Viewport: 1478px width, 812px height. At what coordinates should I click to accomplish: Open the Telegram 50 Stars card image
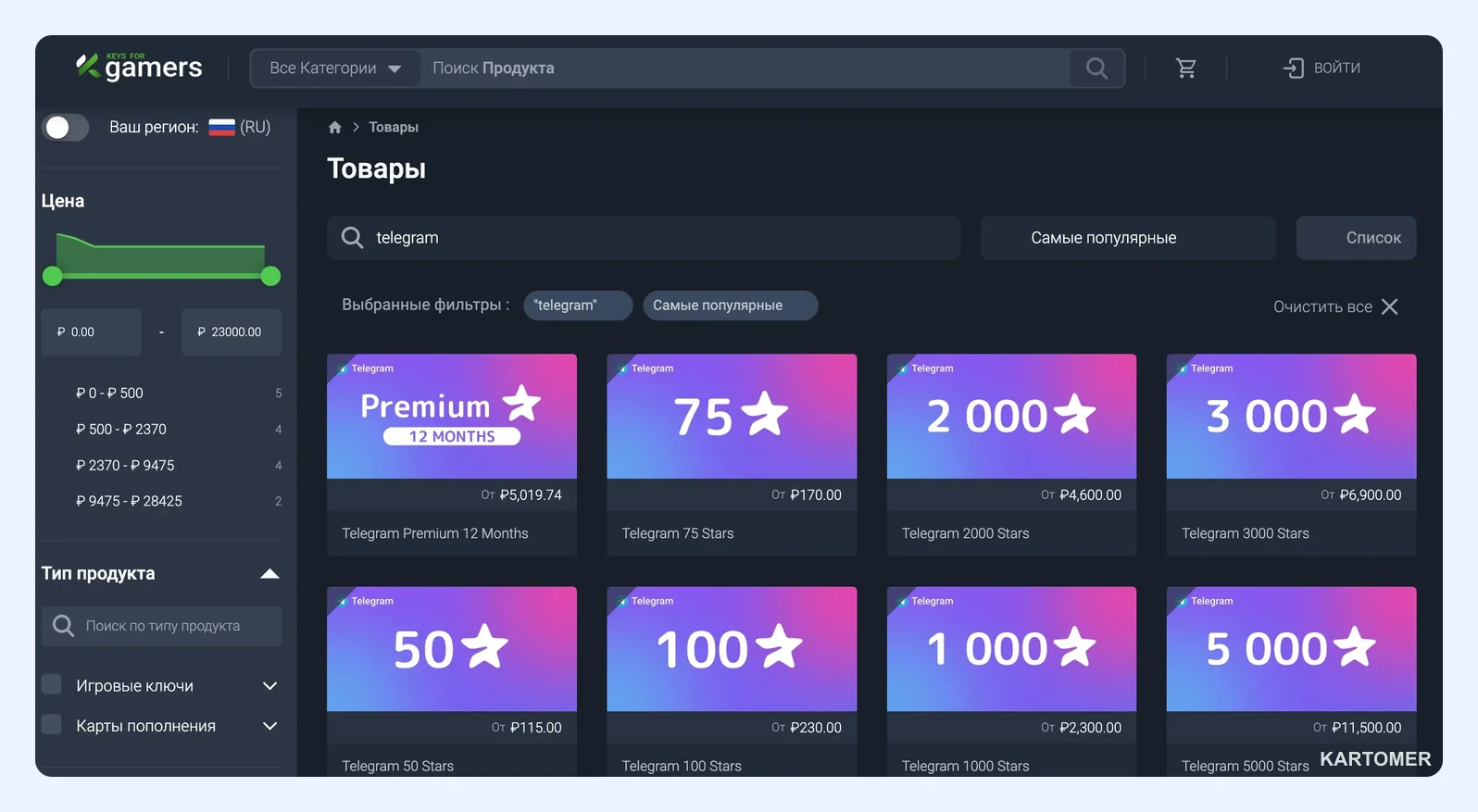(452, 649)
